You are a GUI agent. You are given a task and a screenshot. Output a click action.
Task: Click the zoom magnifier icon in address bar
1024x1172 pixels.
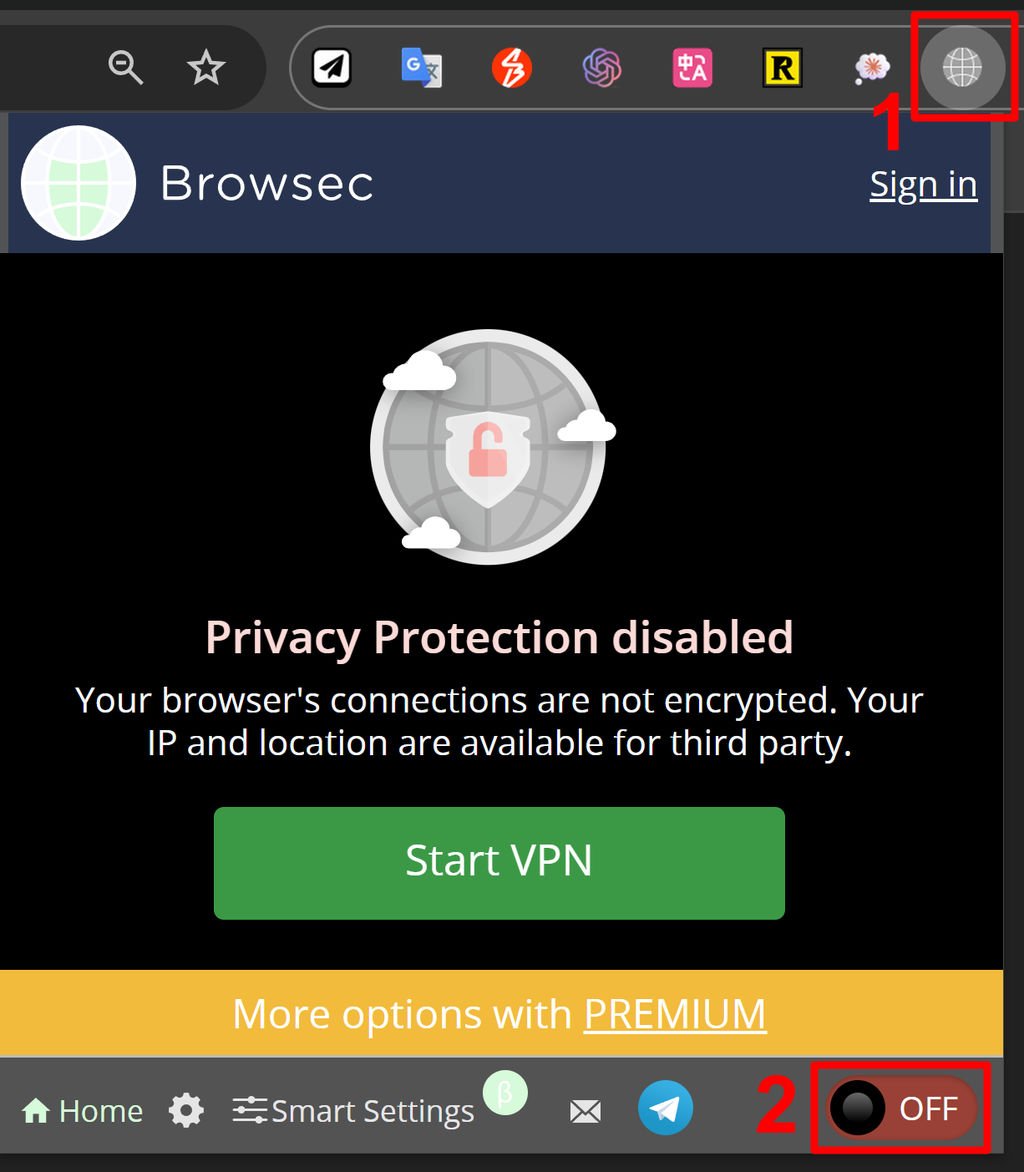(x=125, y=67)
